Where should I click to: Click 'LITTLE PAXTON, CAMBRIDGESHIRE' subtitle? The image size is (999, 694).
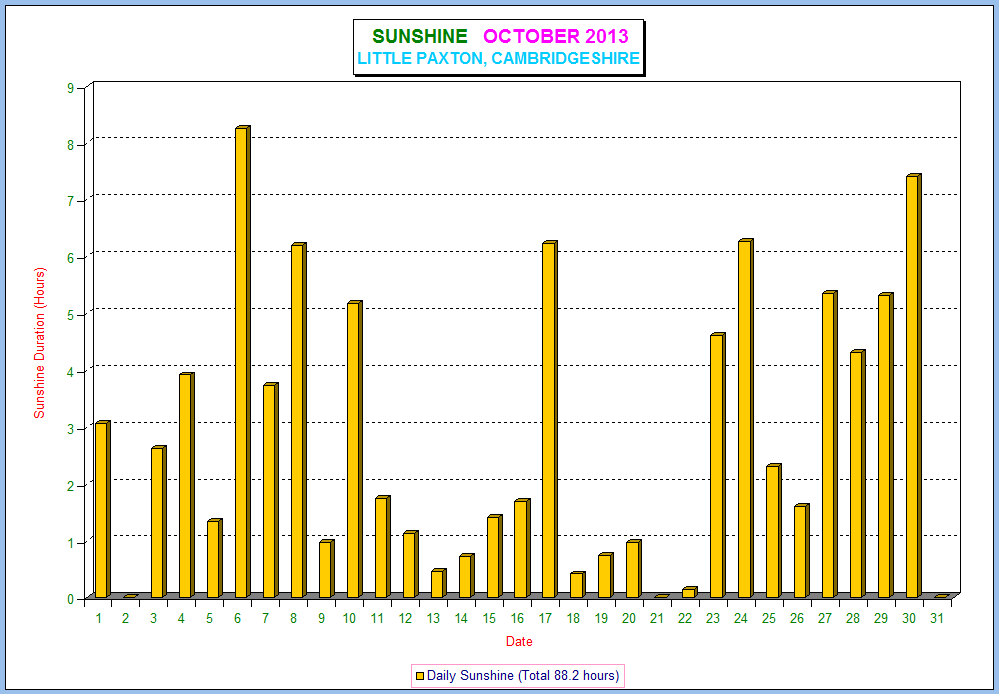click(498, 58)
